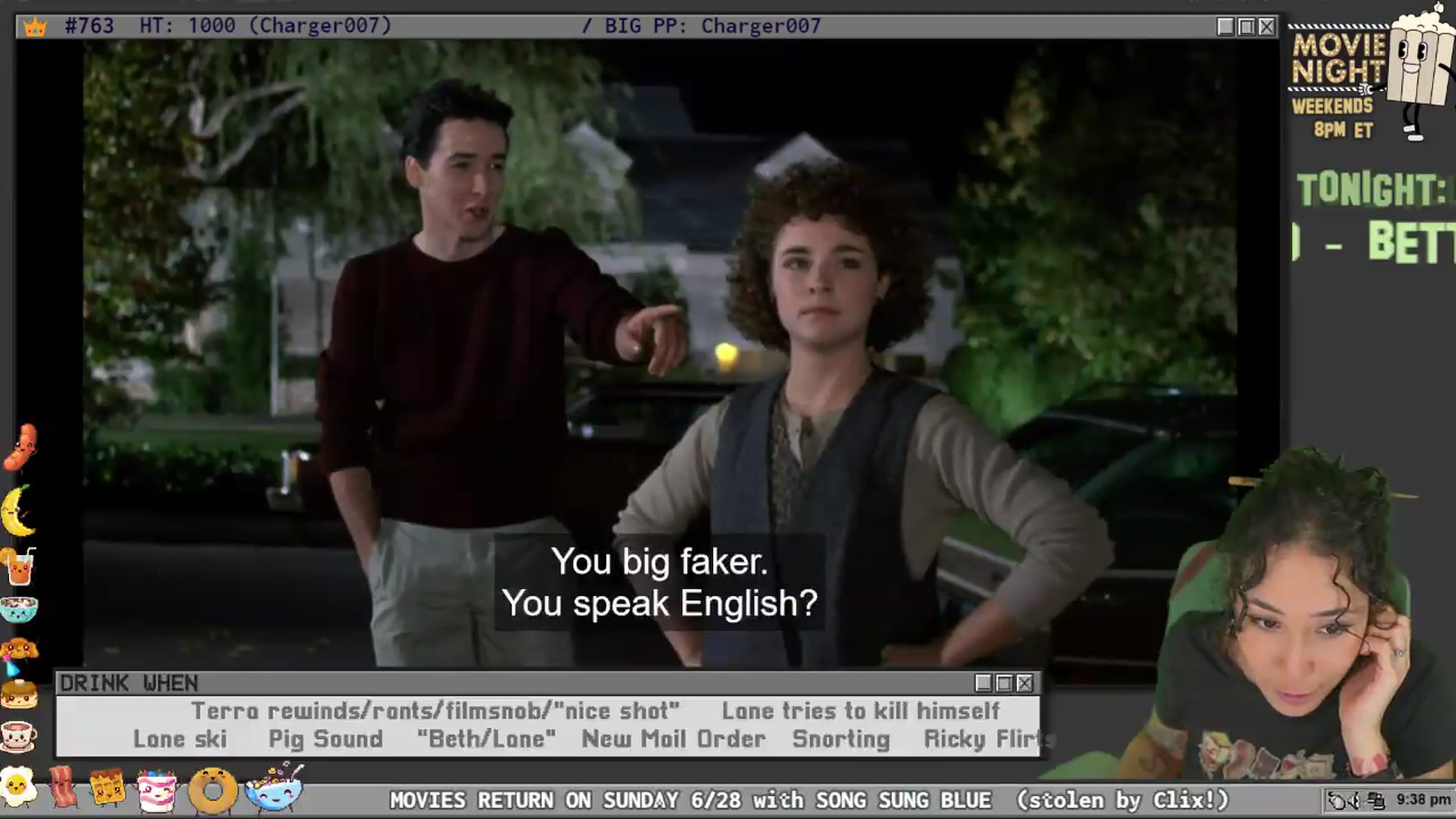1456x819 pixels.
Task: Click the "You big faker." subtitle line
Action: tap(660, 562)
